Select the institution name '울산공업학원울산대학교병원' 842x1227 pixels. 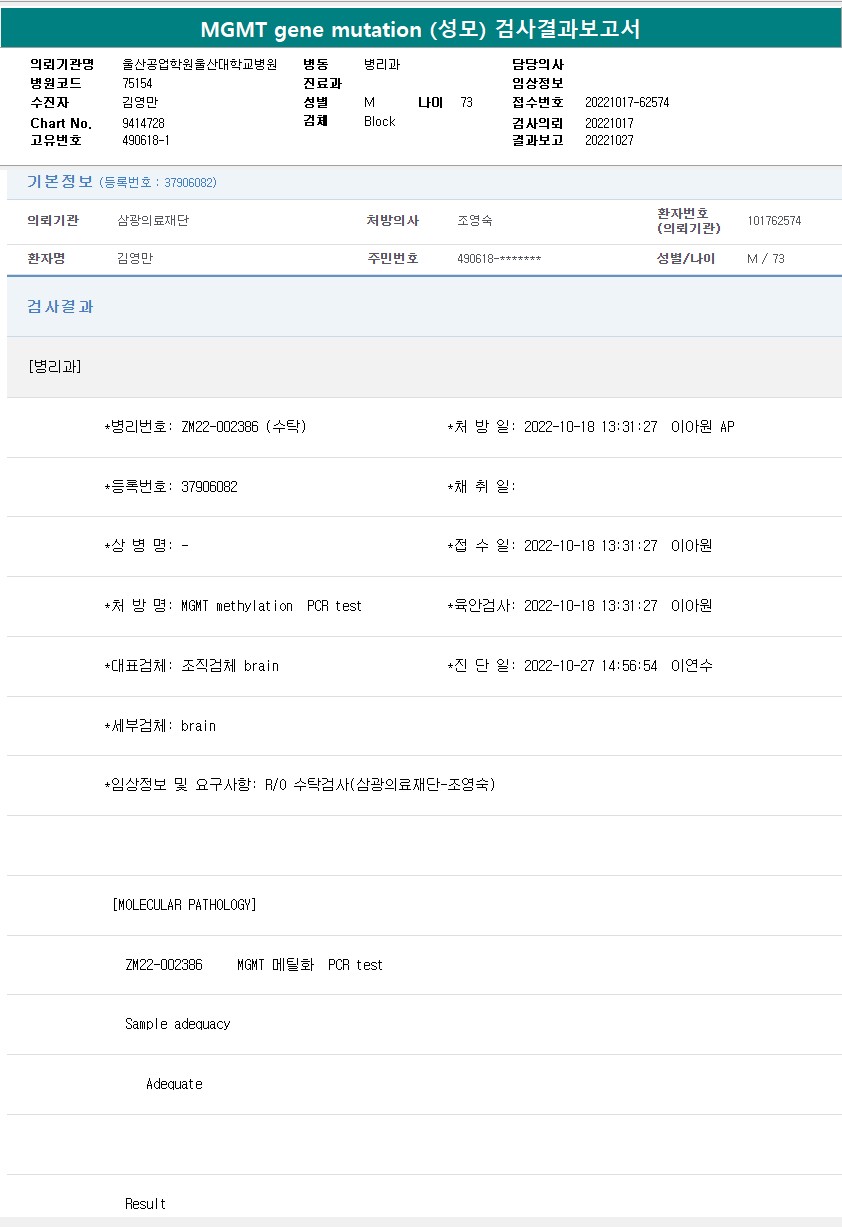tap(199, 65)
